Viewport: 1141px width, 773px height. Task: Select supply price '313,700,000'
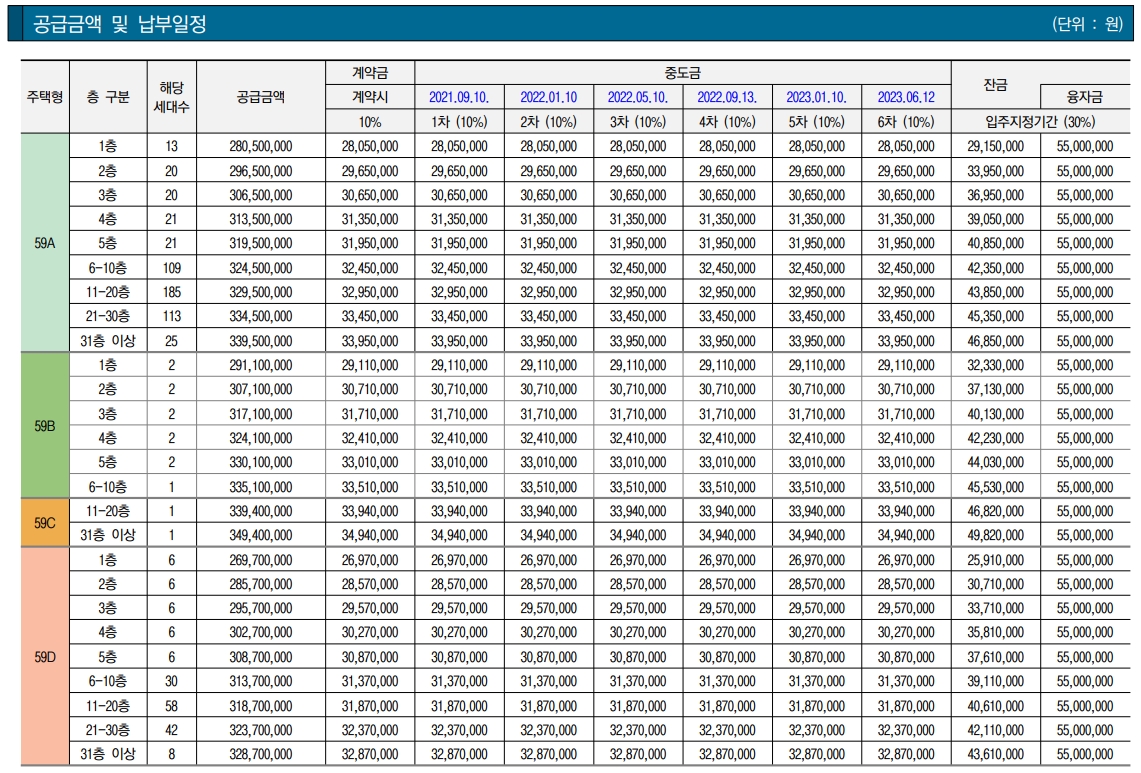tap(261, 681)
